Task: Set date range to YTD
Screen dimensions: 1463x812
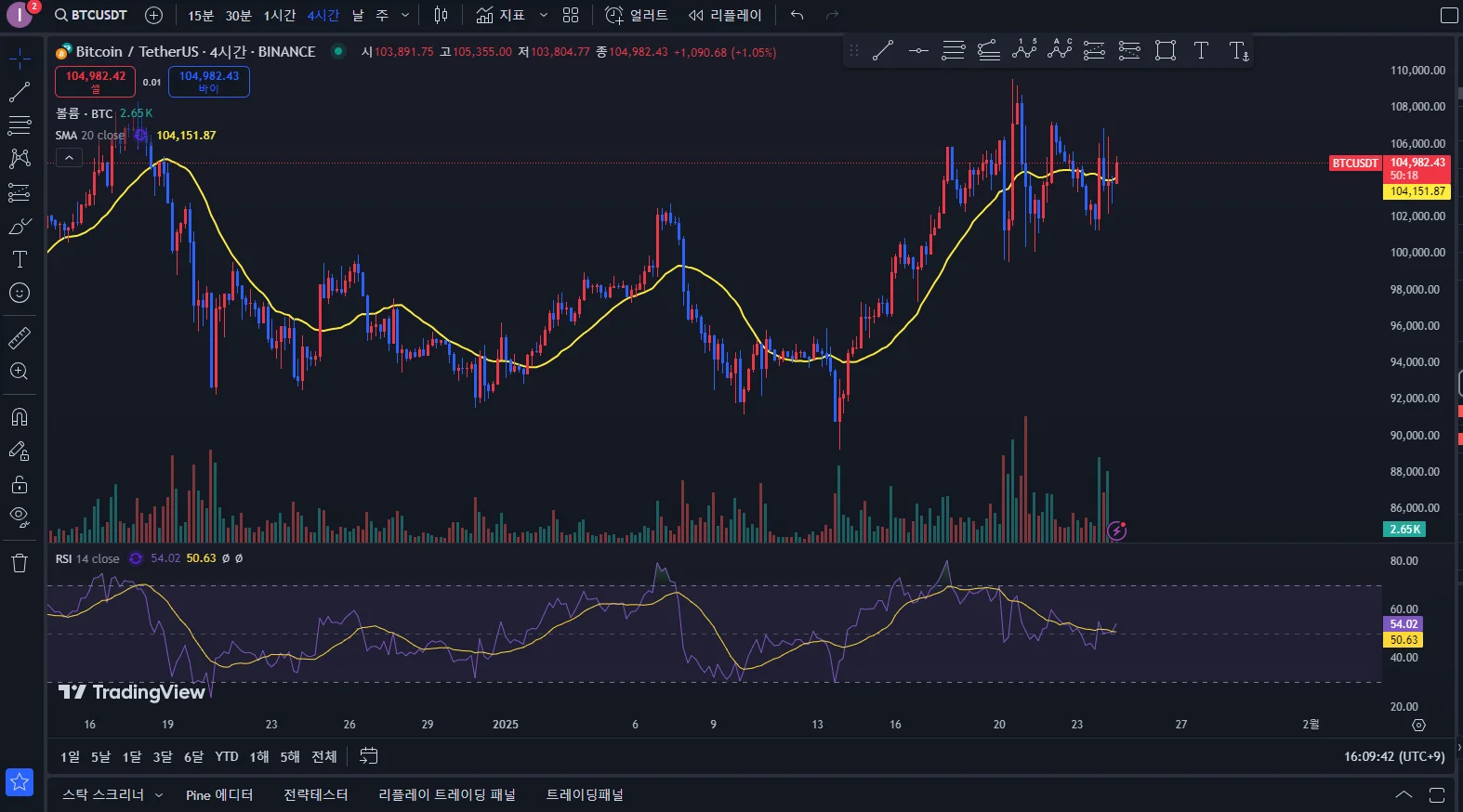Action: [227, 756]
